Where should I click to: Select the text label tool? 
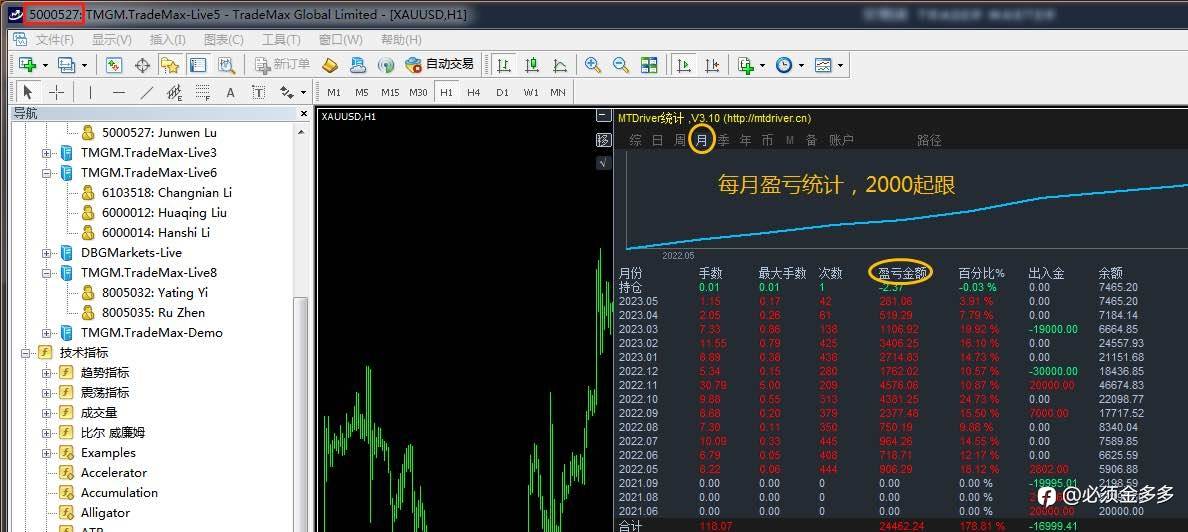click(258, 92)
